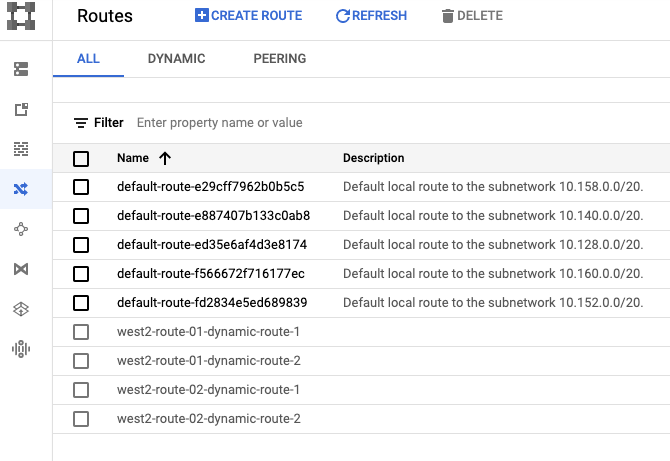
Task: Click the sort arrow beside Name column
Action: click(x=165, y=158)
